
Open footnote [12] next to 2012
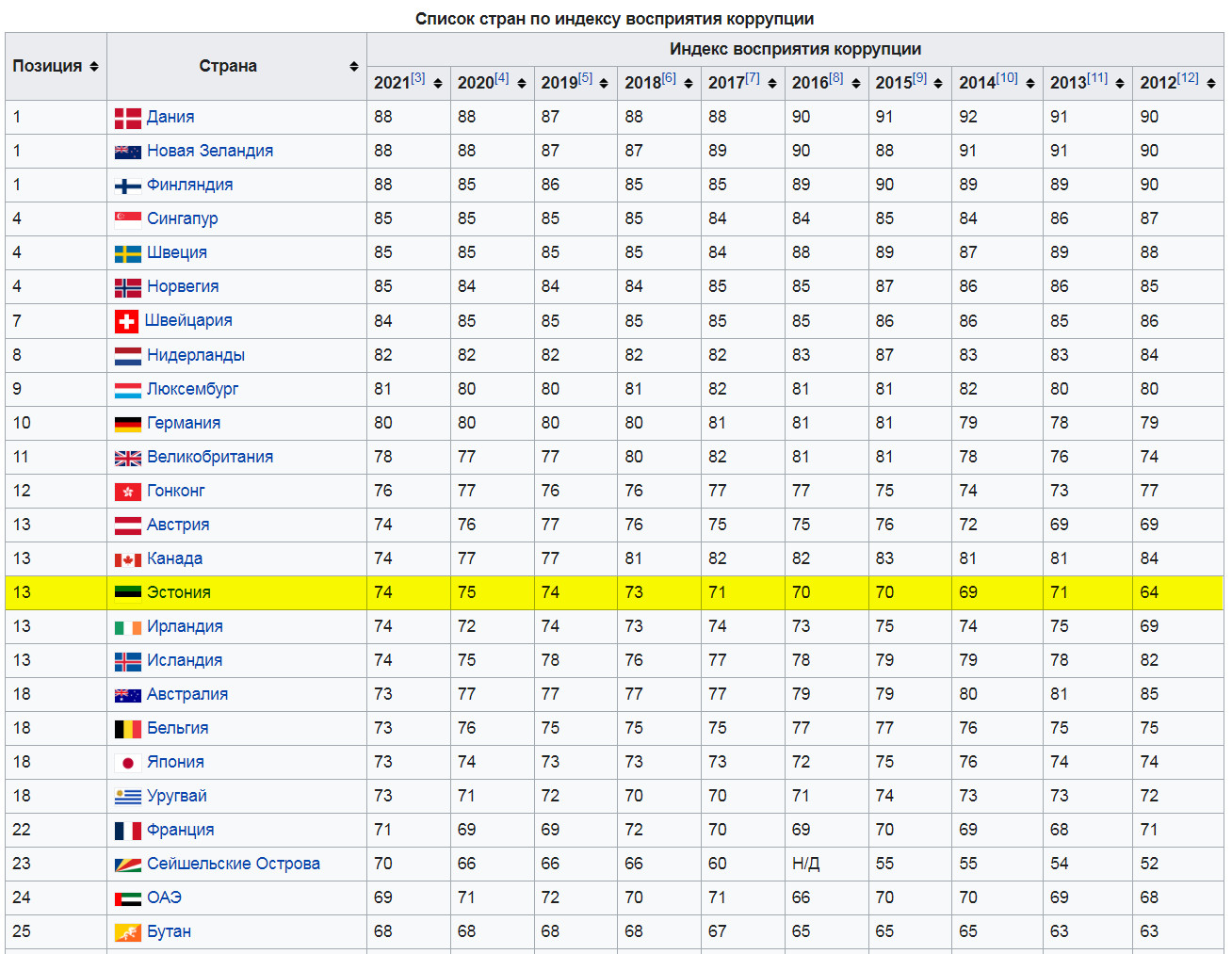click(1188, 78)
